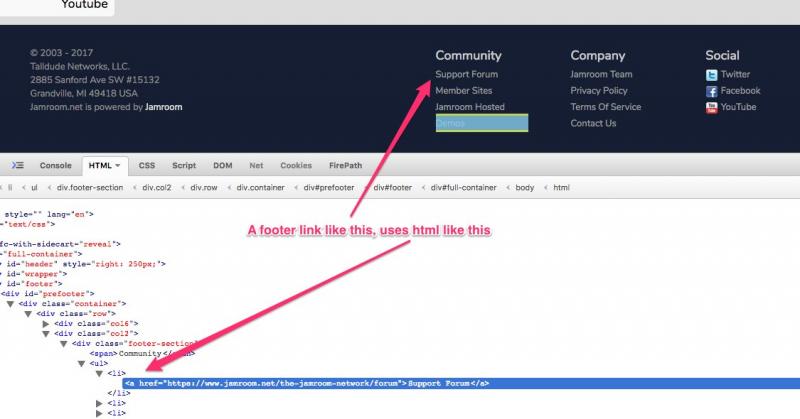Select the body breadcrumb node
This screenshot has width=800, height=419.
click(524, 187)
